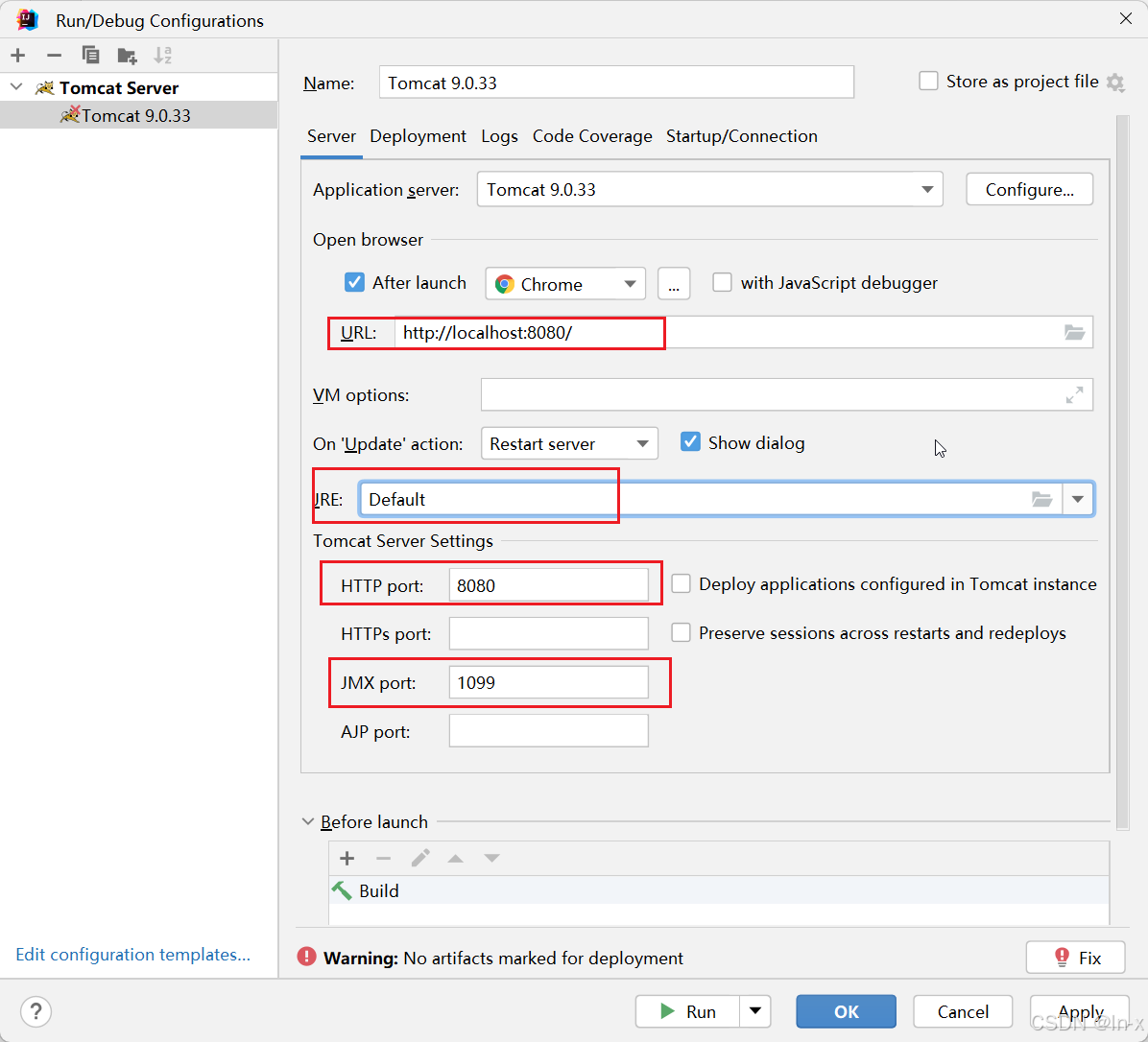Click the IntelliJ logo in title bar

28,20
